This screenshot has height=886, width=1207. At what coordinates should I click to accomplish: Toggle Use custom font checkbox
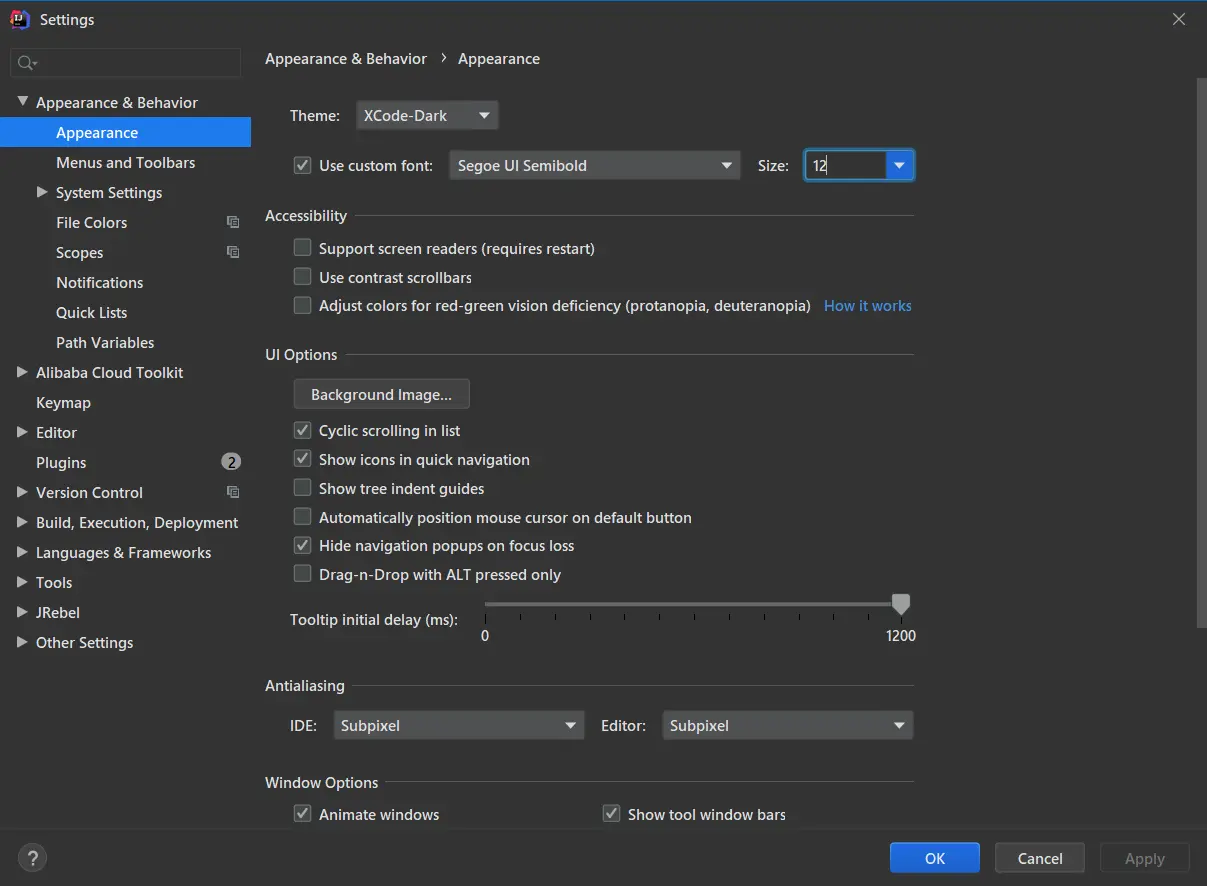pos(302,165)
